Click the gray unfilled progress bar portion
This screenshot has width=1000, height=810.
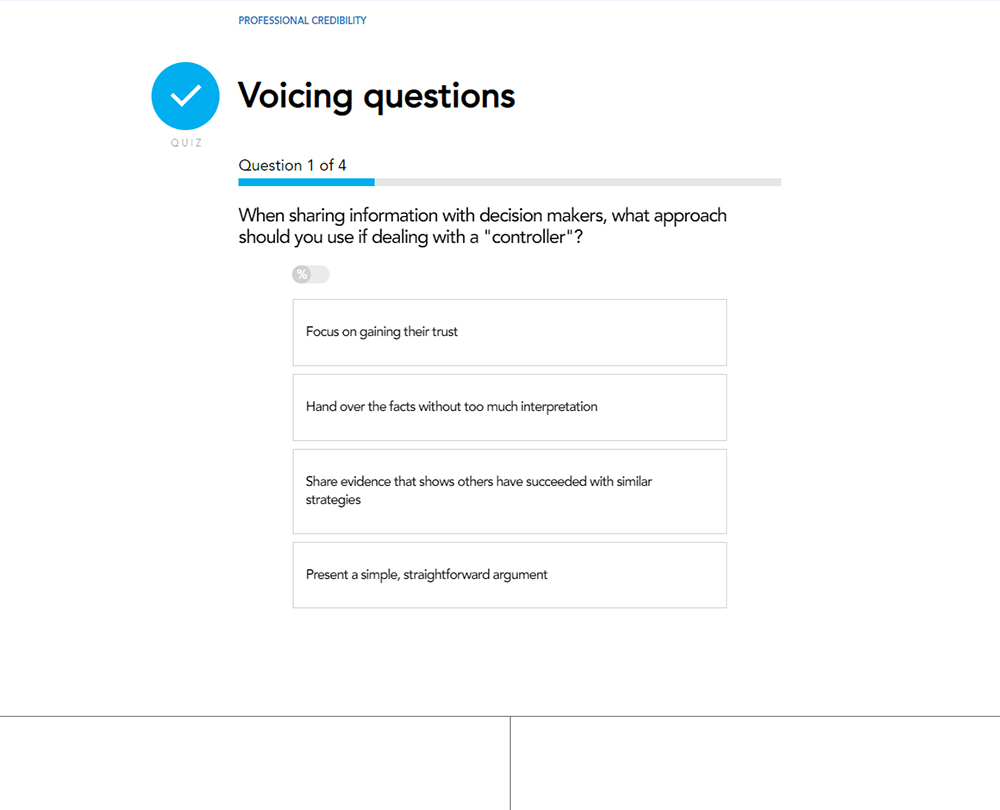click(577, 182)
